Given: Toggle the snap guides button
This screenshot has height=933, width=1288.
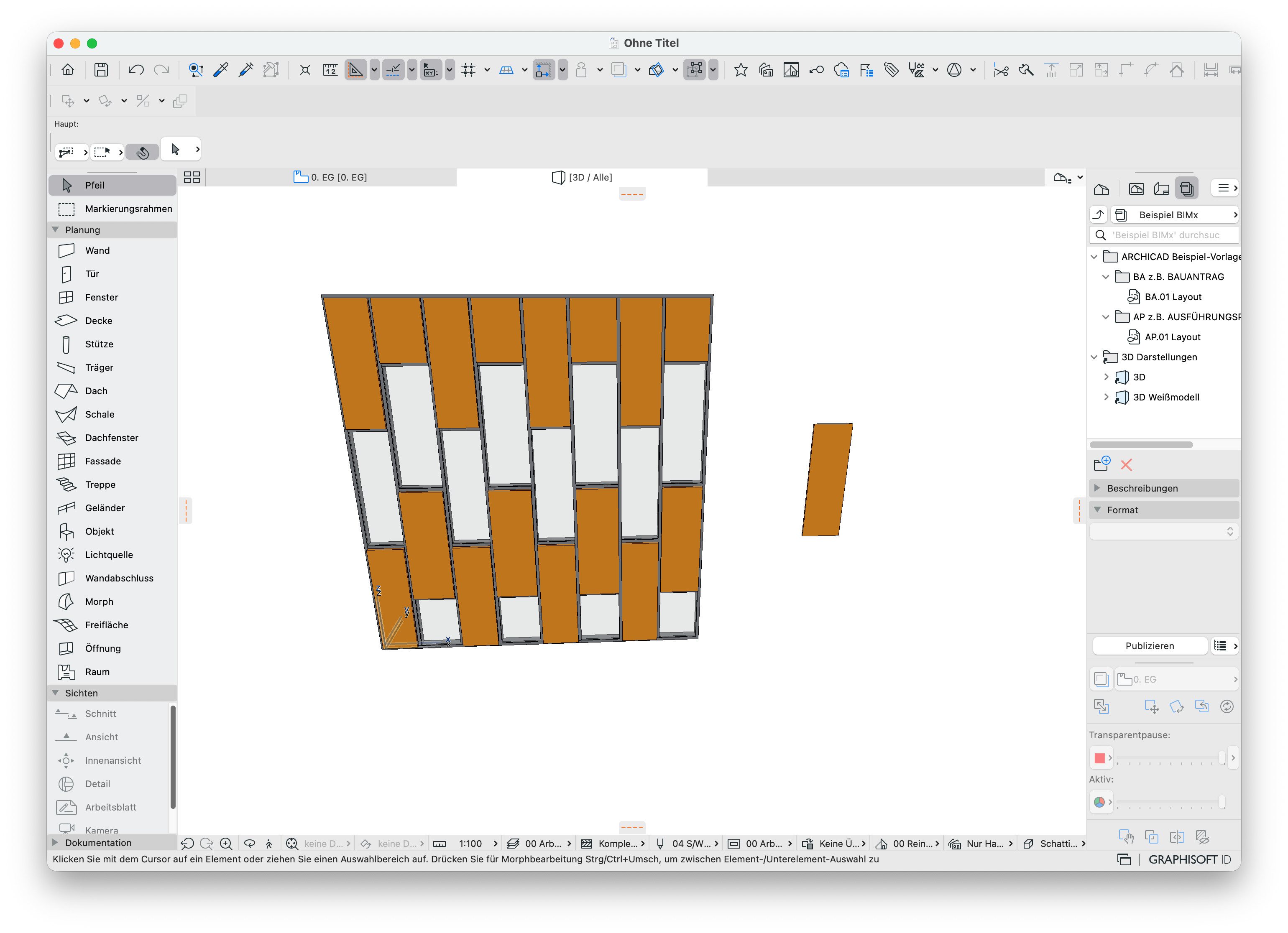Looking at the screenshot, I should [393, 70].
